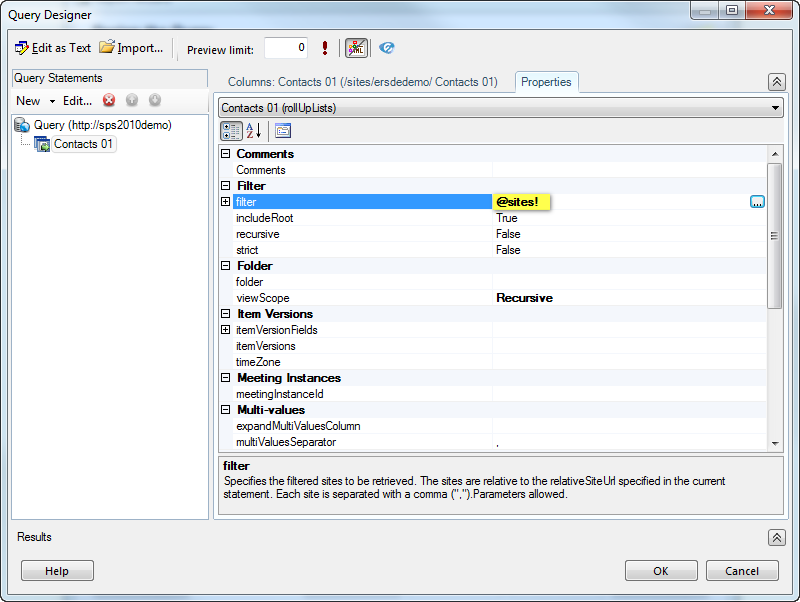Click the red exclamation execute icon
Screen dimensions: 800x602
[325, 48]
